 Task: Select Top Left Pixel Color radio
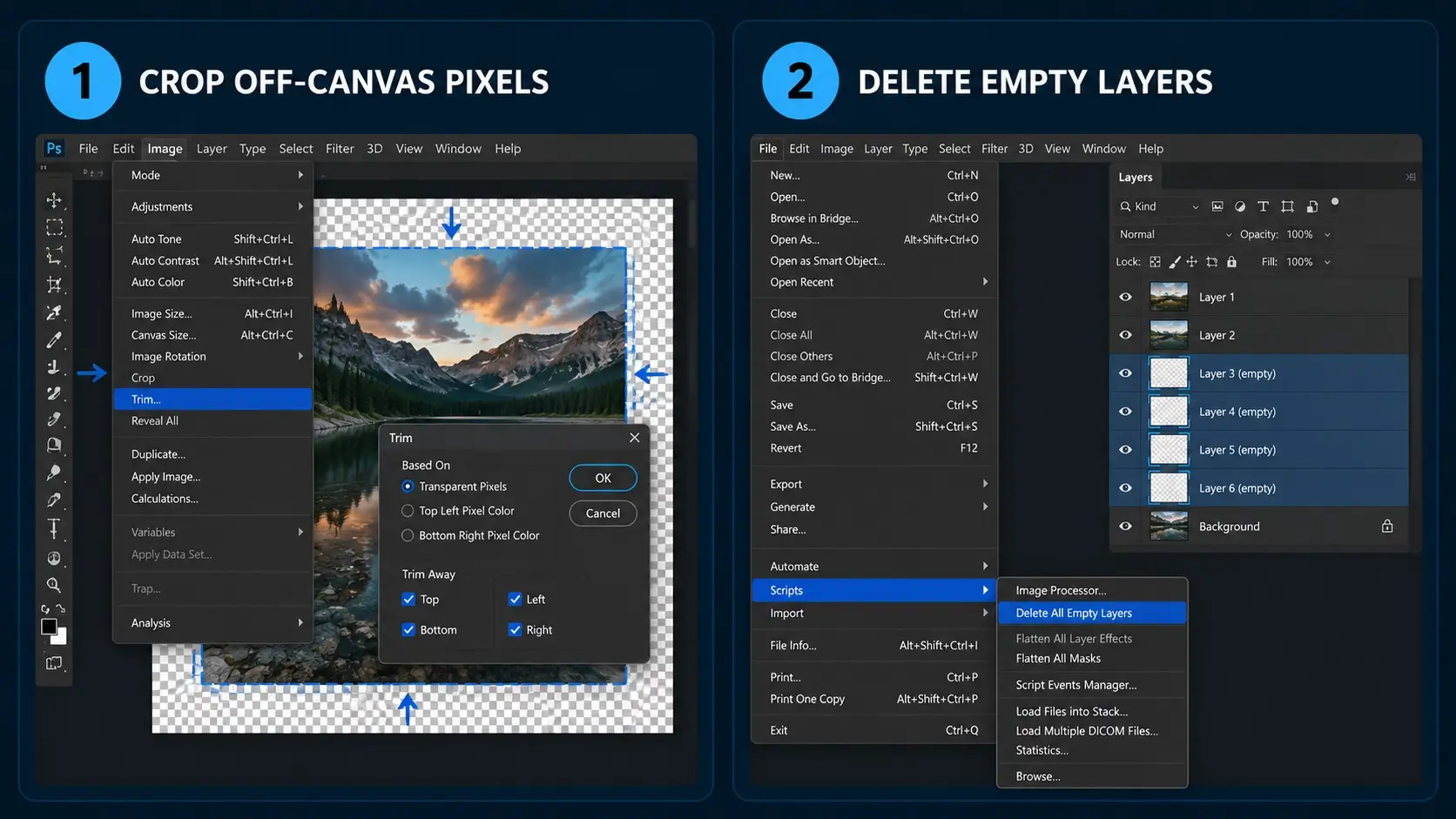[x=408, y=511]
